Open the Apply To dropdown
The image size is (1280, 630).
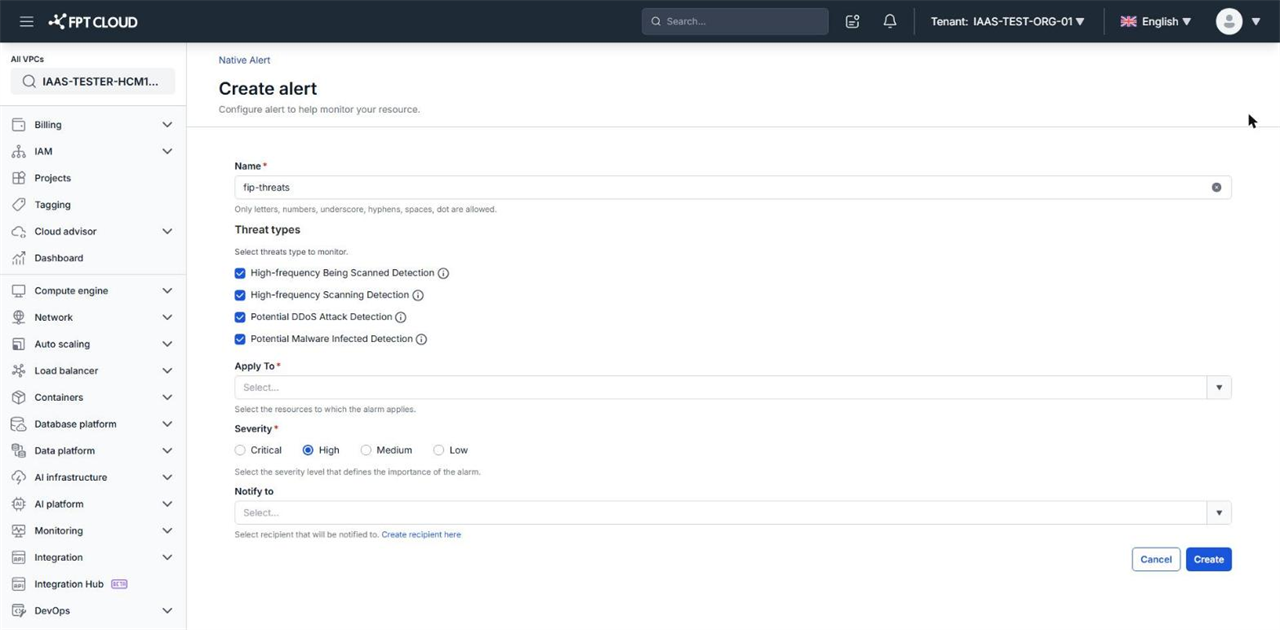coord(733,387)
